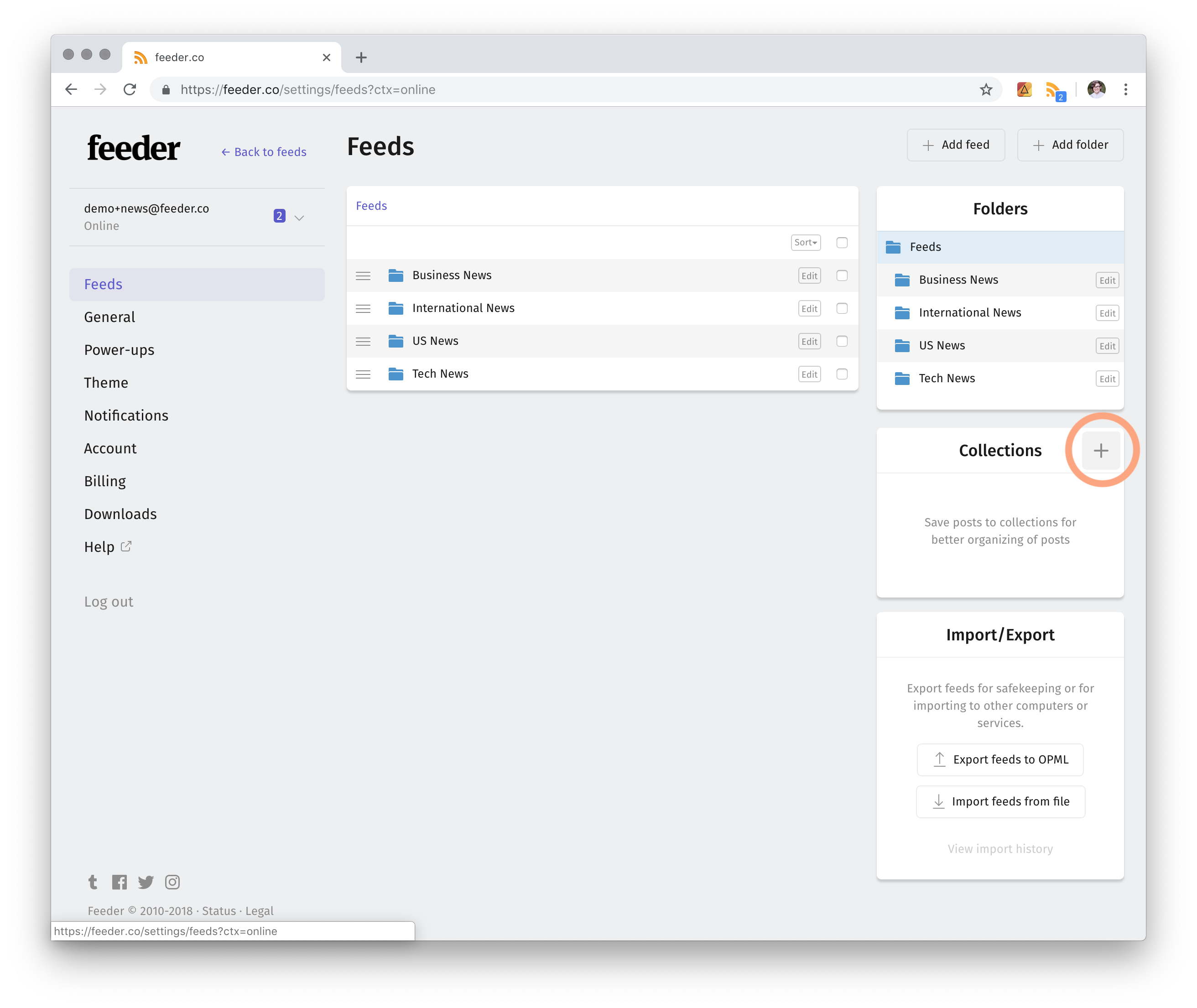1197x1008 pixels.
Task: Open the Sort dropdown
Action: coord(806,242)
